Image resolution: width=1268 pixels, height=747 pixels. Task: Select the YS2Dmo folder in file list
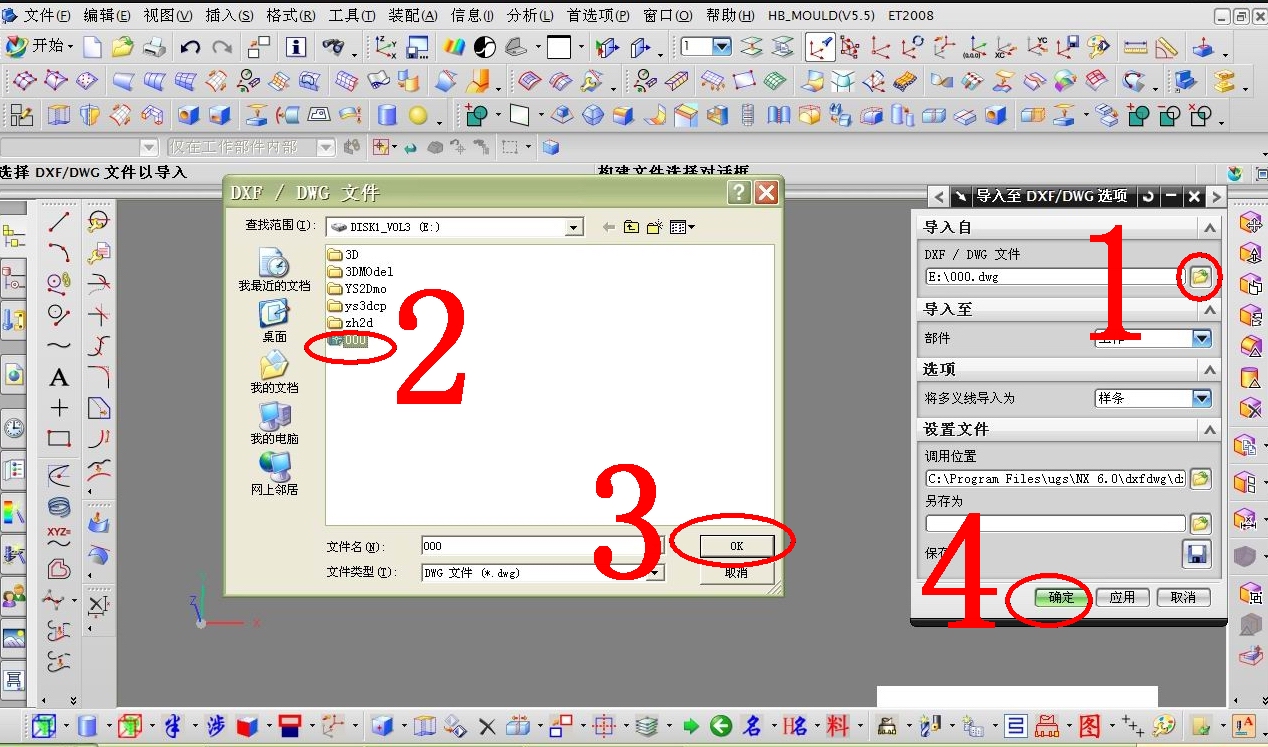357,289
